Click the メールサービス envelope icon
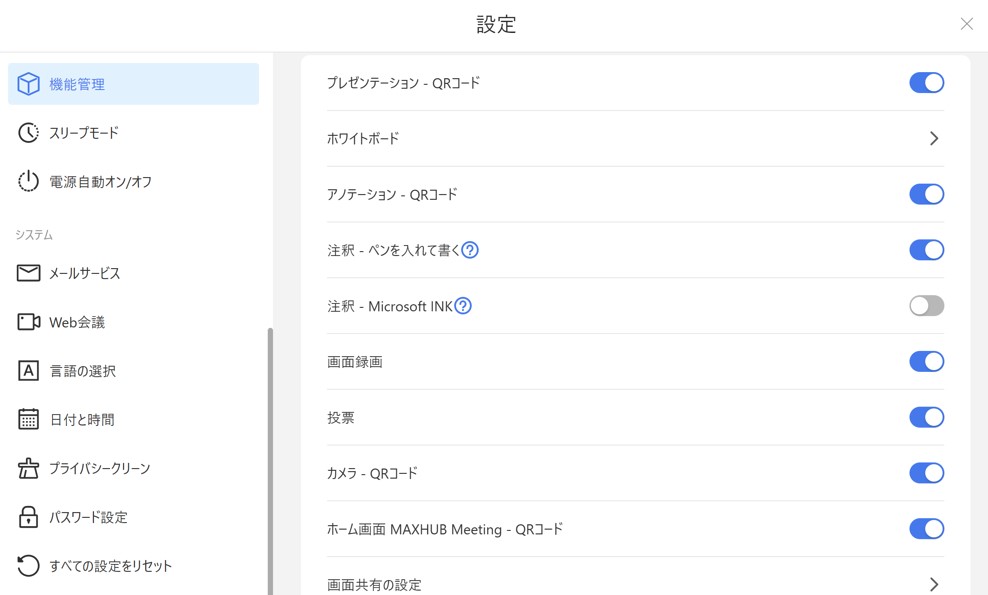Image resolution: width=988 pixels, height=595 pixels. click(29, 273)
